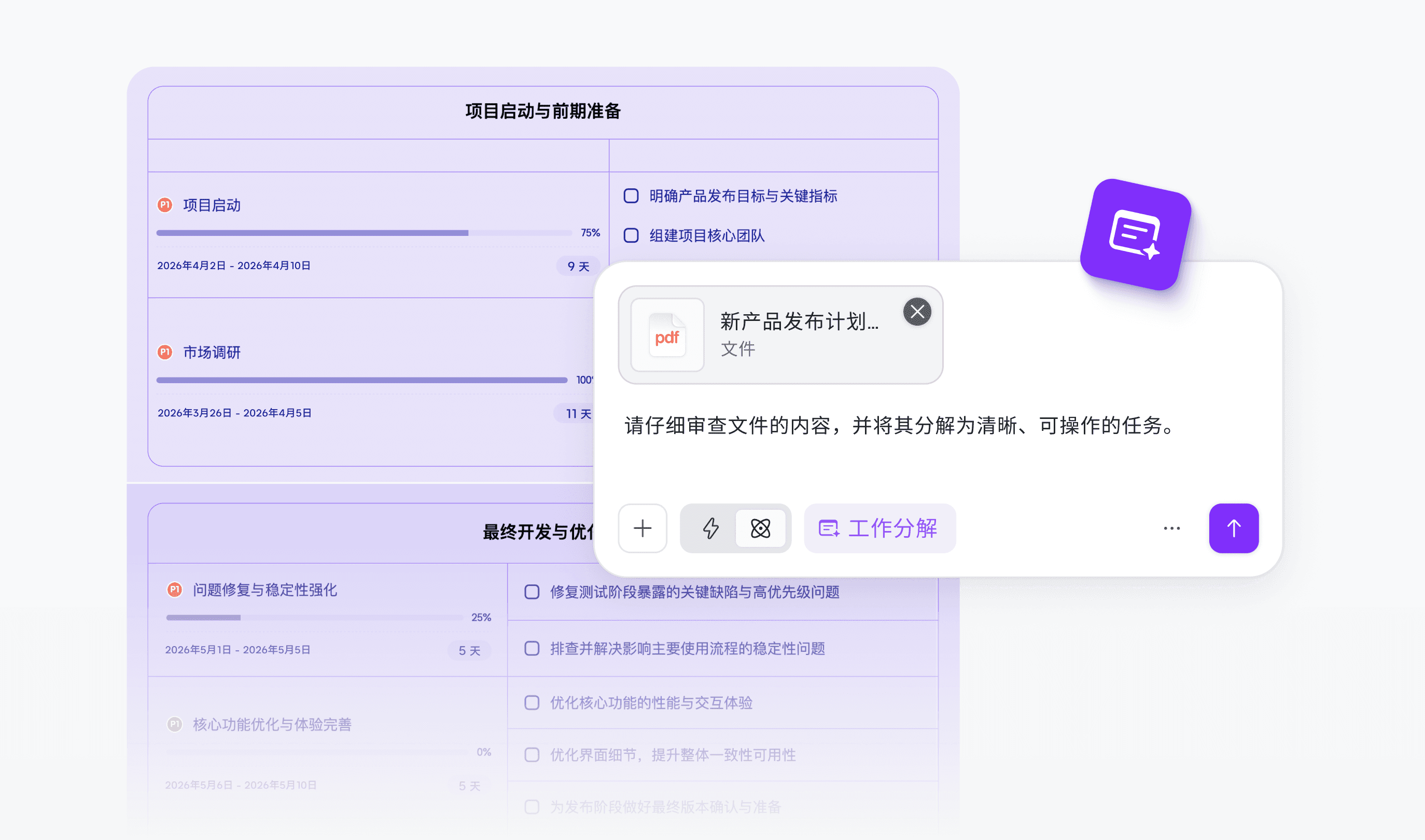Click the 9 天 duration badge
This screenshot has height=840, width=1425.
pos(578,266)
